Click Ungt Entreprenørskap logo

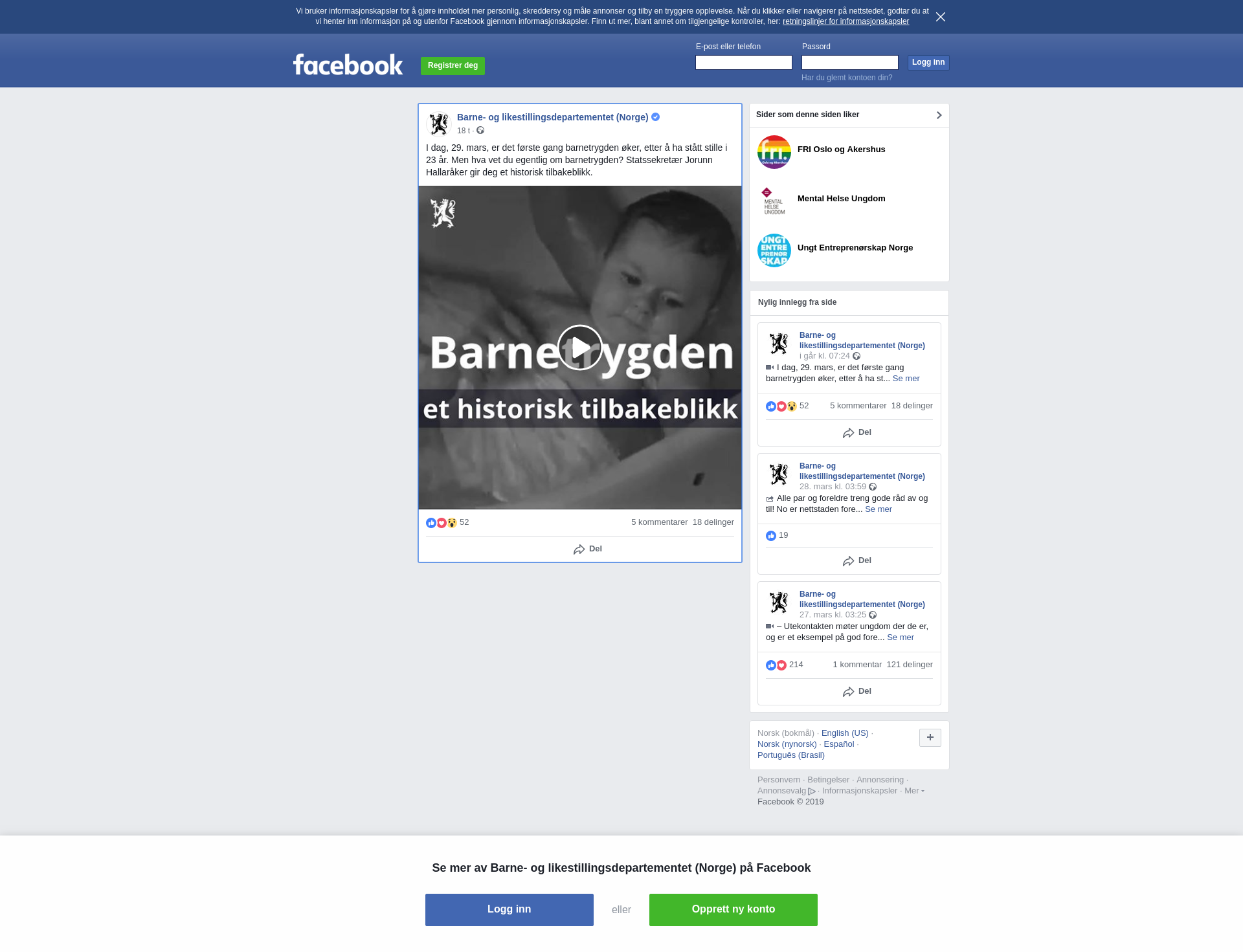[774, 250]
